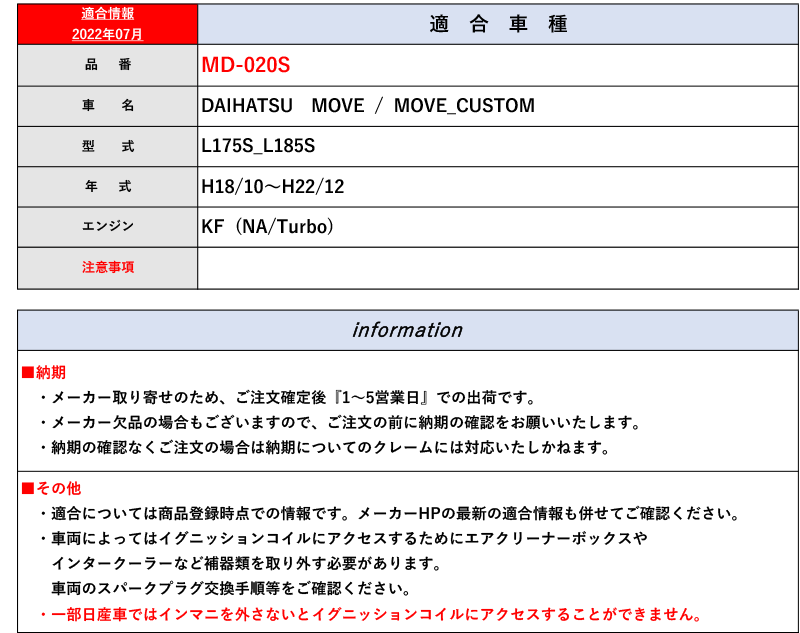This screenshot has height=633, width=800.
Task: Click the red 適合情報 2022年07月 header cell
Action: click(x=108, y=24)
